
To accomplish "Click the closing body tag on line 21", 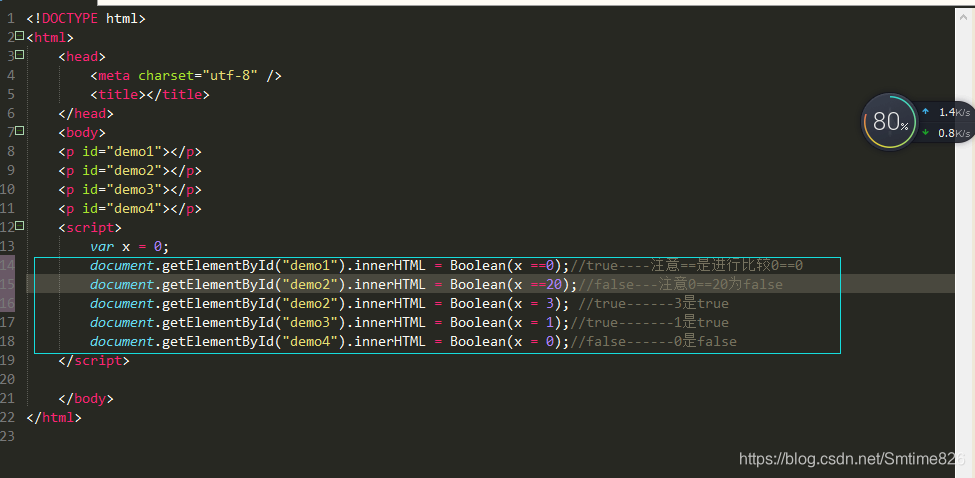I will click(86, 398).
